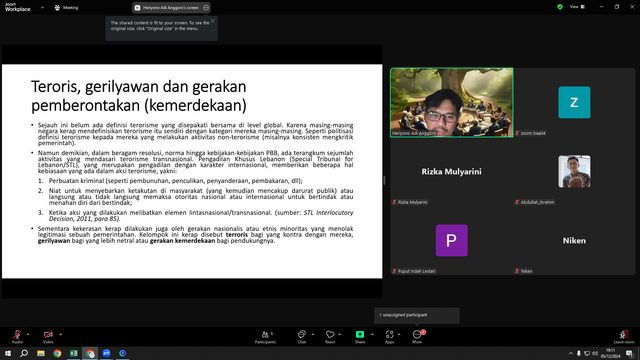Open the Zoom Workplace dropdown chevron
The image size is (640, 360).
[42, 7]
